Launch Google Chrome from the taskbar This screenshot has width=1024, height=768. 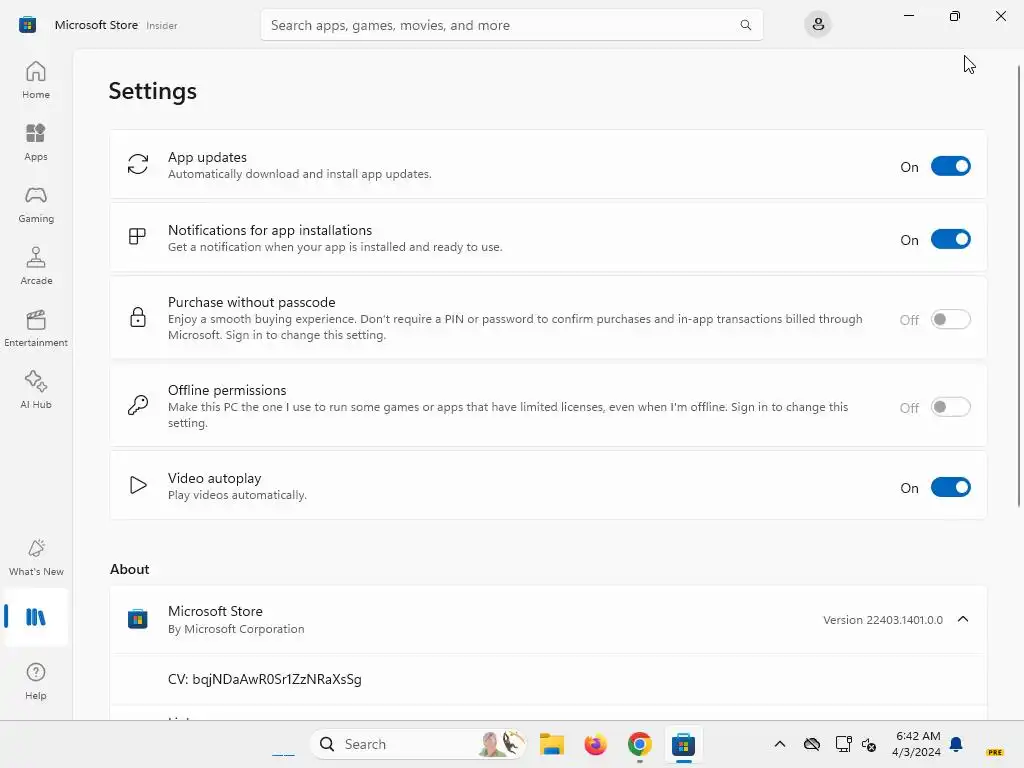point(640,744)
